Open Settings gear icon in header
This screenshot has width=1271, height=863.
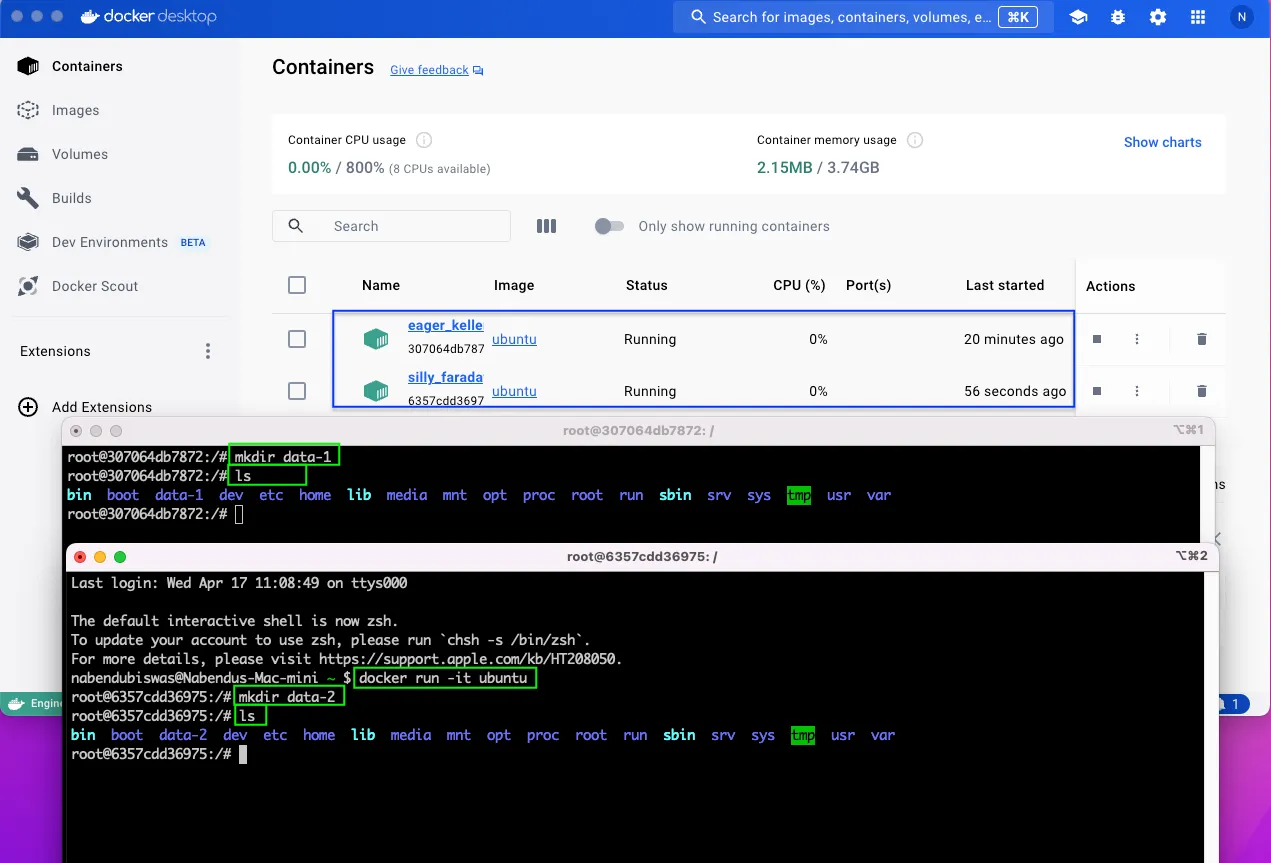pos(1158,17)
